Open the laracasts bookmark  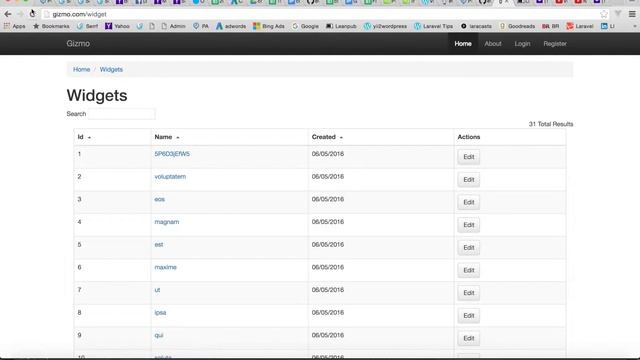coord(476,26)
